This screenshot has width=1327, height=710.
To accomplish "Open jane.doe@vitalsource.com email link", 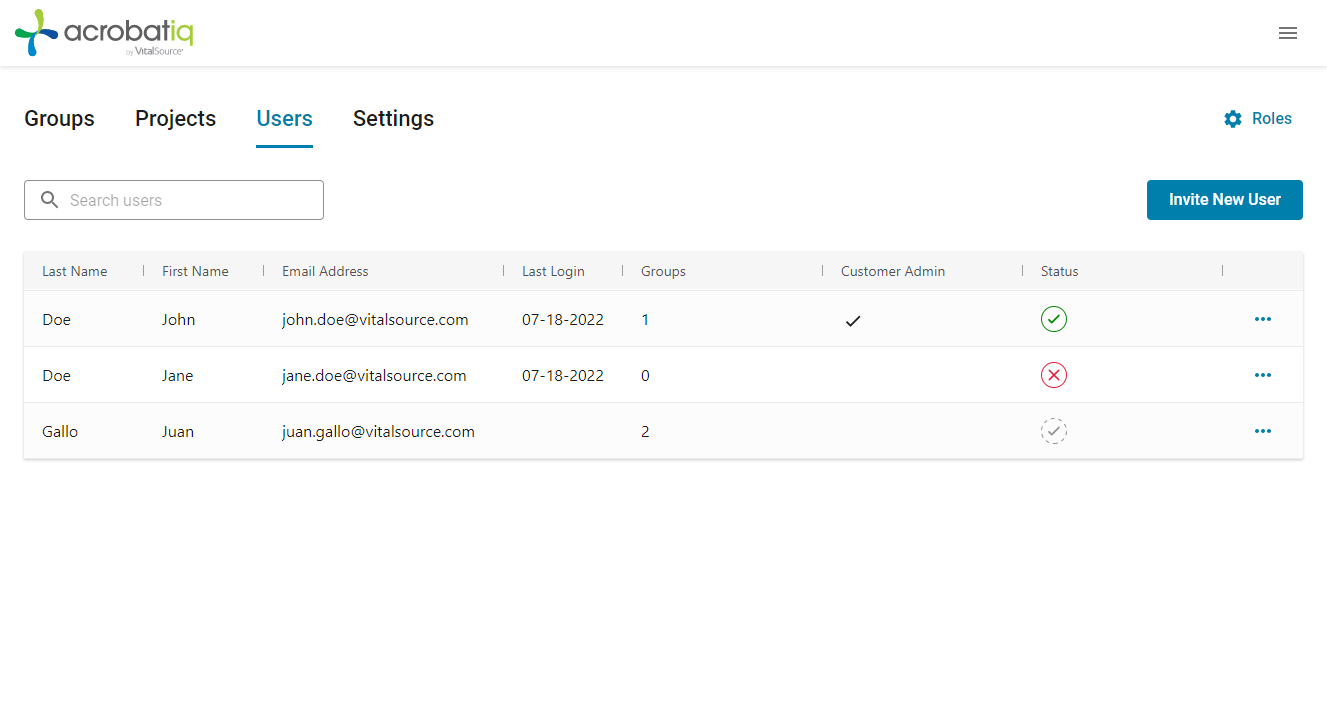I will [x=375, y=375].
